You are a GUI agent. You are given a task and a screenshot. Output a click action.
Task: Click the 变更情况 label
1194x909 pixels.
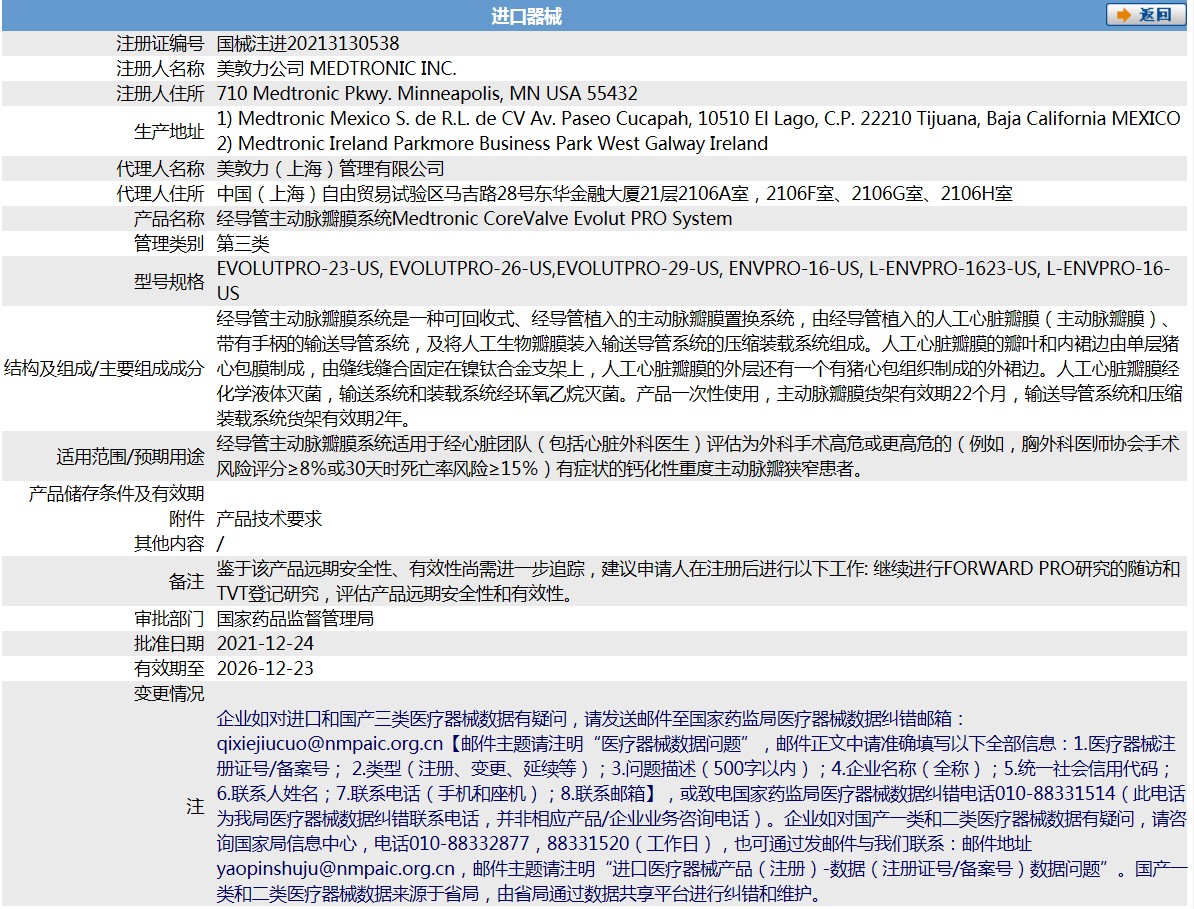pyautogui.click(x=169, y=694)
